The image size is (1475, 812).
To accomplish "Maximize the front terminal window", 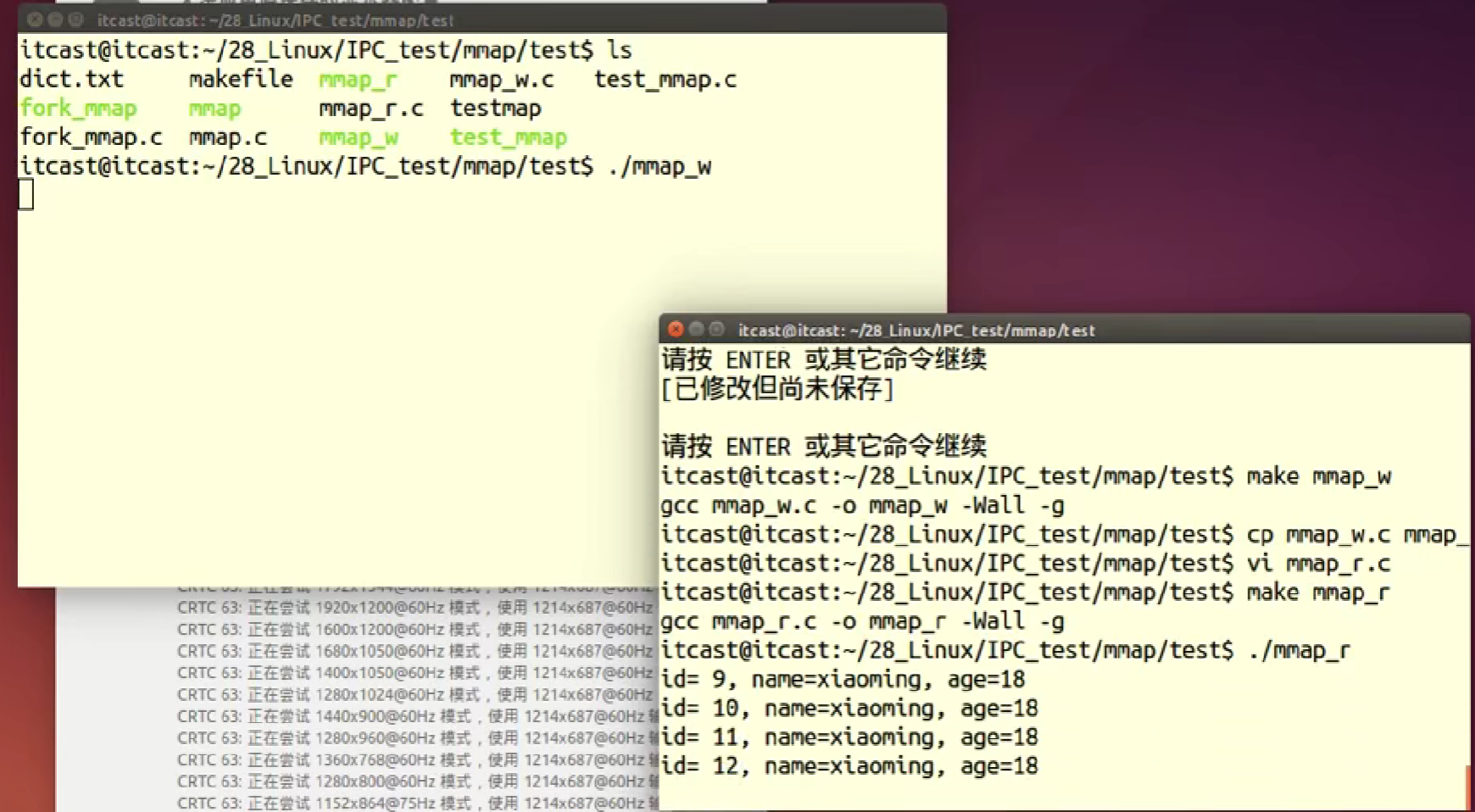I will [717, 329].
